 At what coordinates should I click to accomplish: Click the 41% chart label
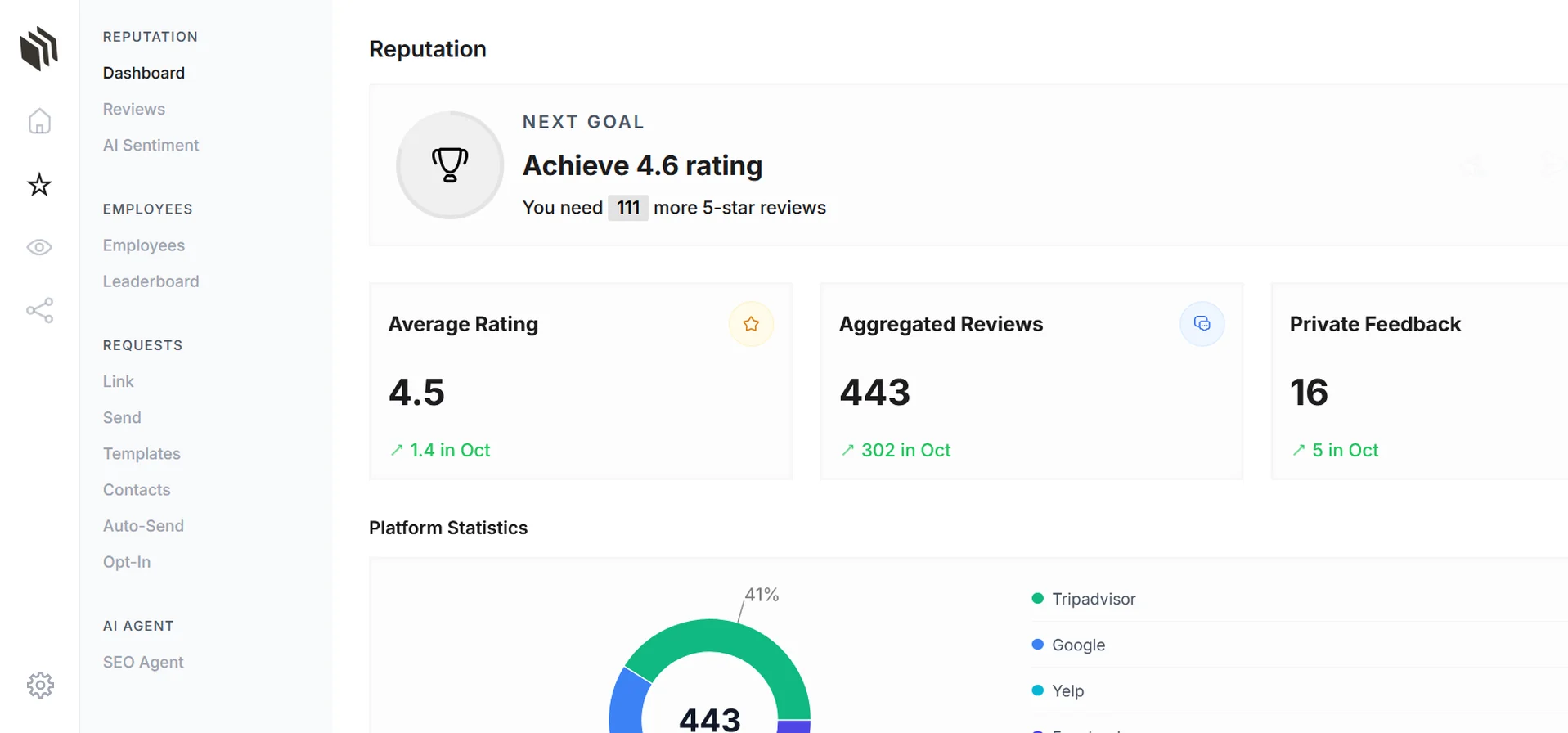[762, 595]
